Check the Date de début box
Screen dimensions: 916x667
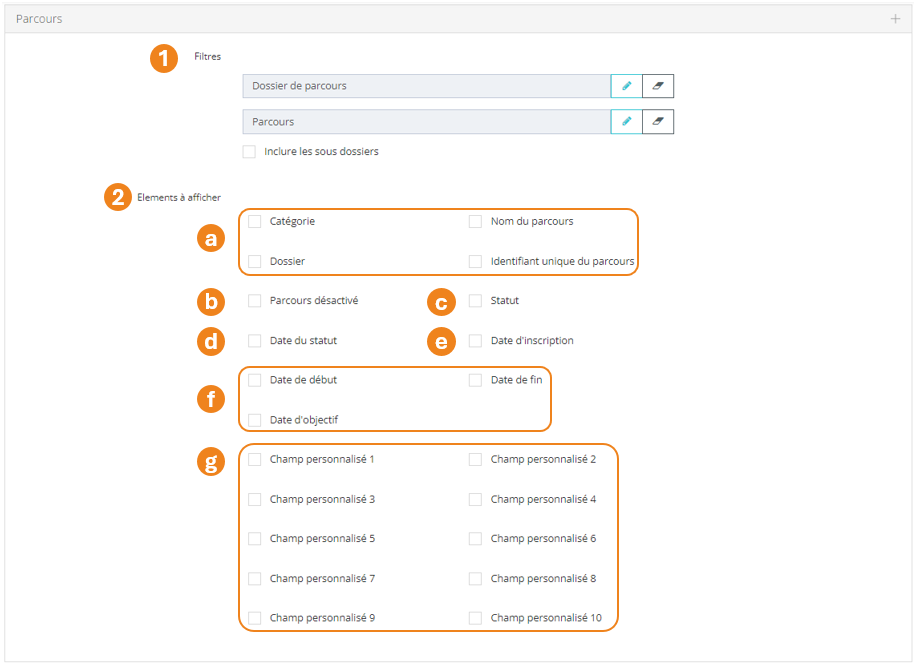(255, 380)
